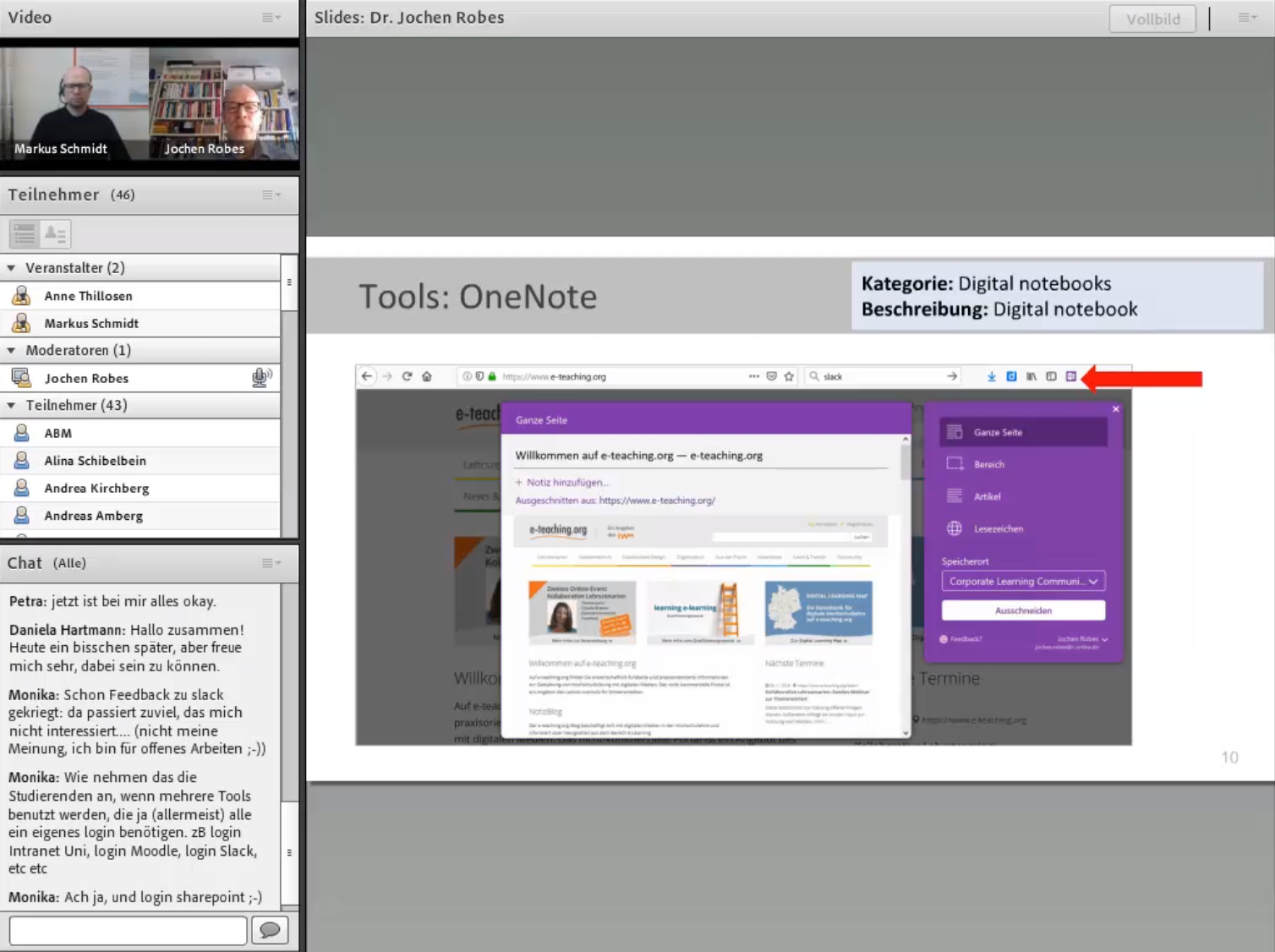The height and width of the screenshot is (952, 1275).
Task: Click the browser downloads arrow icon
Action: coord(992,376)
